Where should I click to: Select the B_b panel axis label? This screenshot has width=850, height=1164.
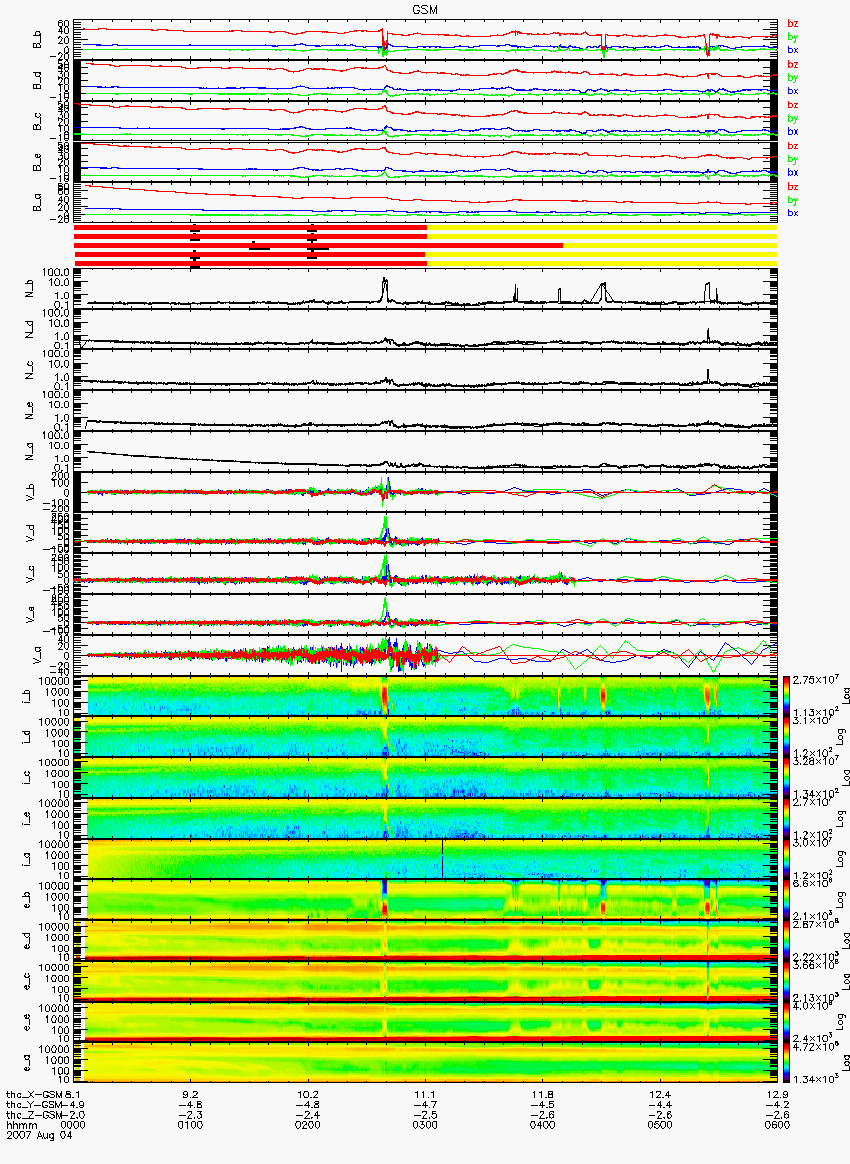click(x=37, y=39)
